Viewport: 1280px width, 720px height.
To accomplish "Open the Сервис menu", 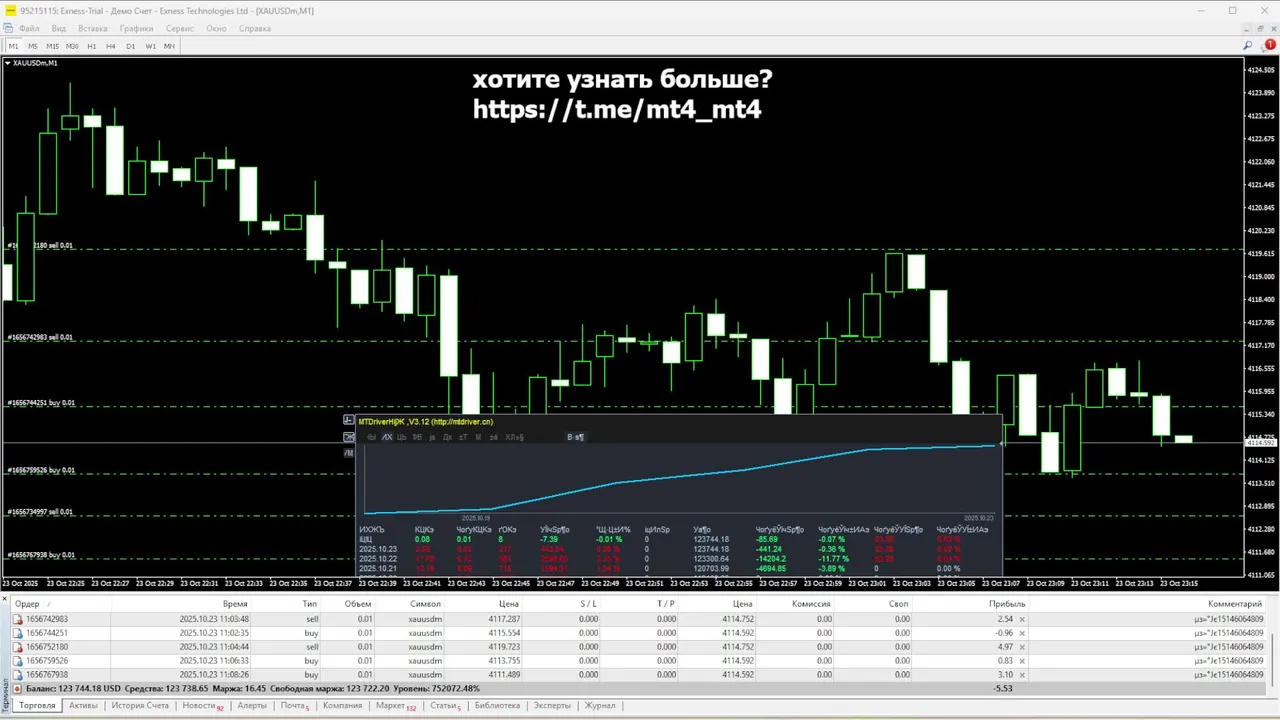I will pos(180,28).
